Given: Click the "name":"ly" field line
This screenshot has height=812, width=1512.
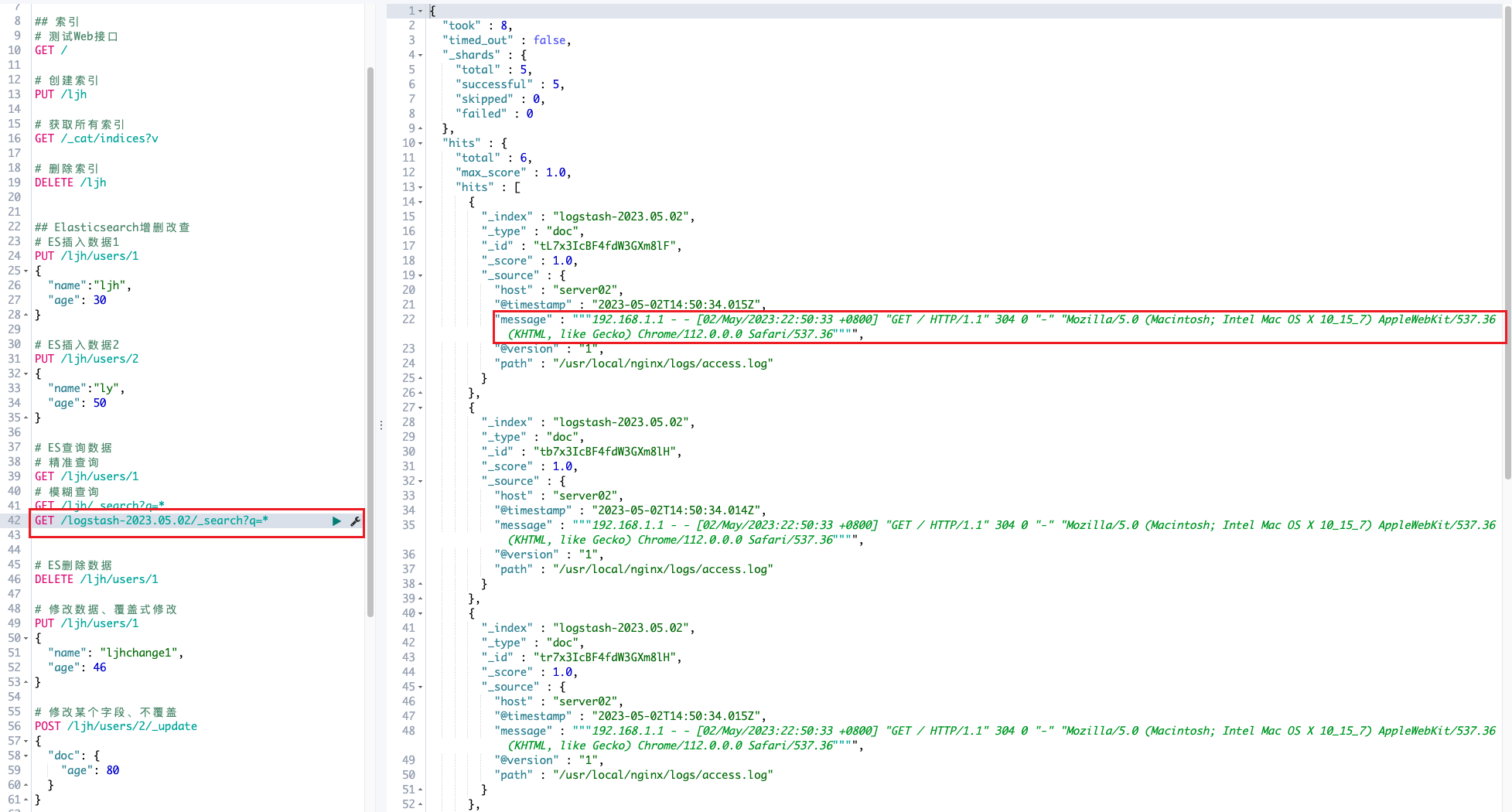Looking at the screenshot, I should click(87, 388).
